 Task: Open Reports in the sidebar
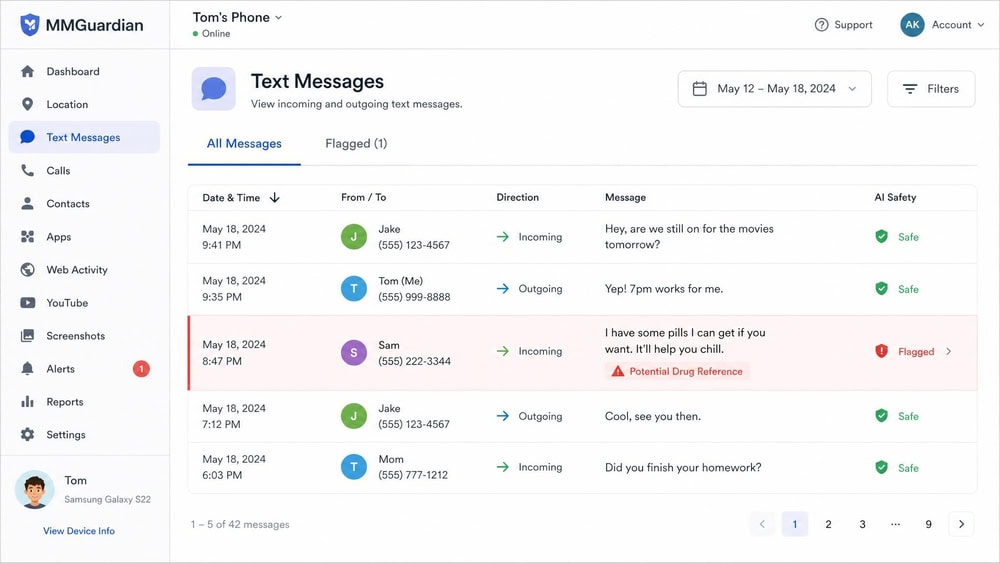(84, 402)
